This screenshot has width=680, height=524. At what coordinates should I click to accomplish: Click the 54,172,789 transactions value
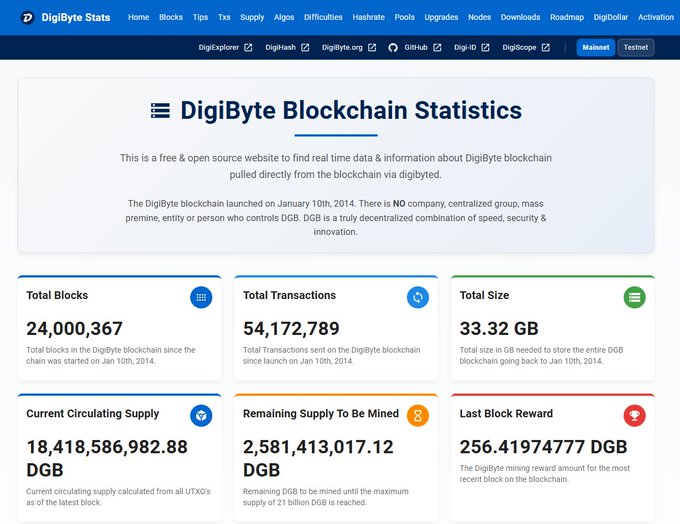(x=291, y=329)
